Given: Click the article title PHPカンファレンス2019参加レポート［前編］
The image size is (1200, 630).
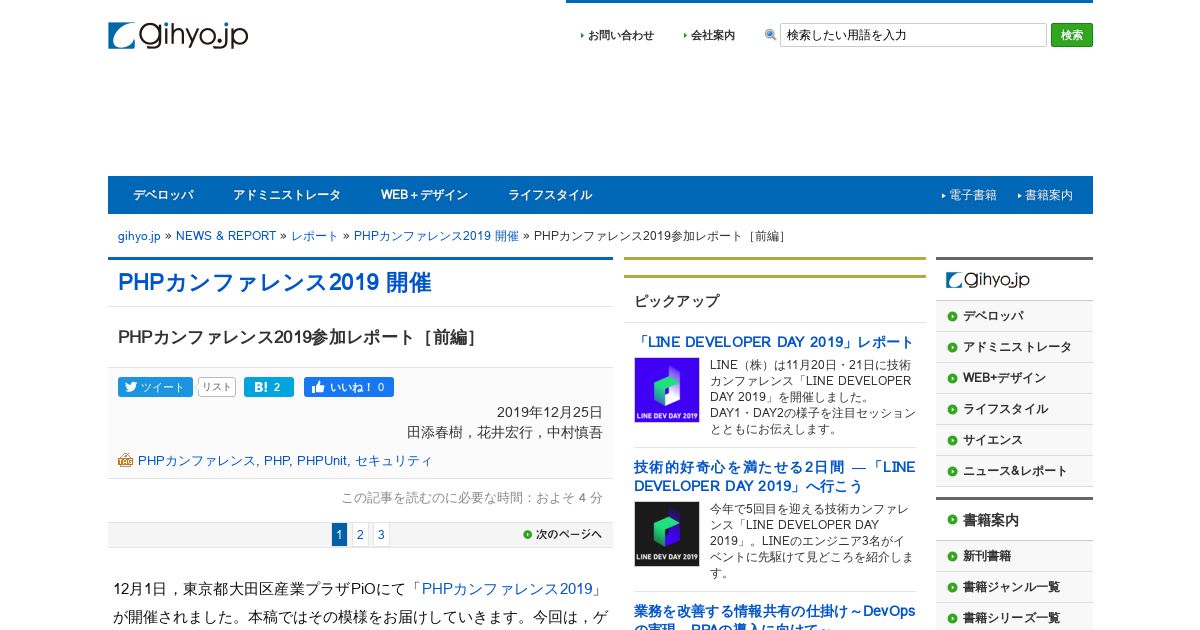Looking at the screenshot, I should coord(300,337).
